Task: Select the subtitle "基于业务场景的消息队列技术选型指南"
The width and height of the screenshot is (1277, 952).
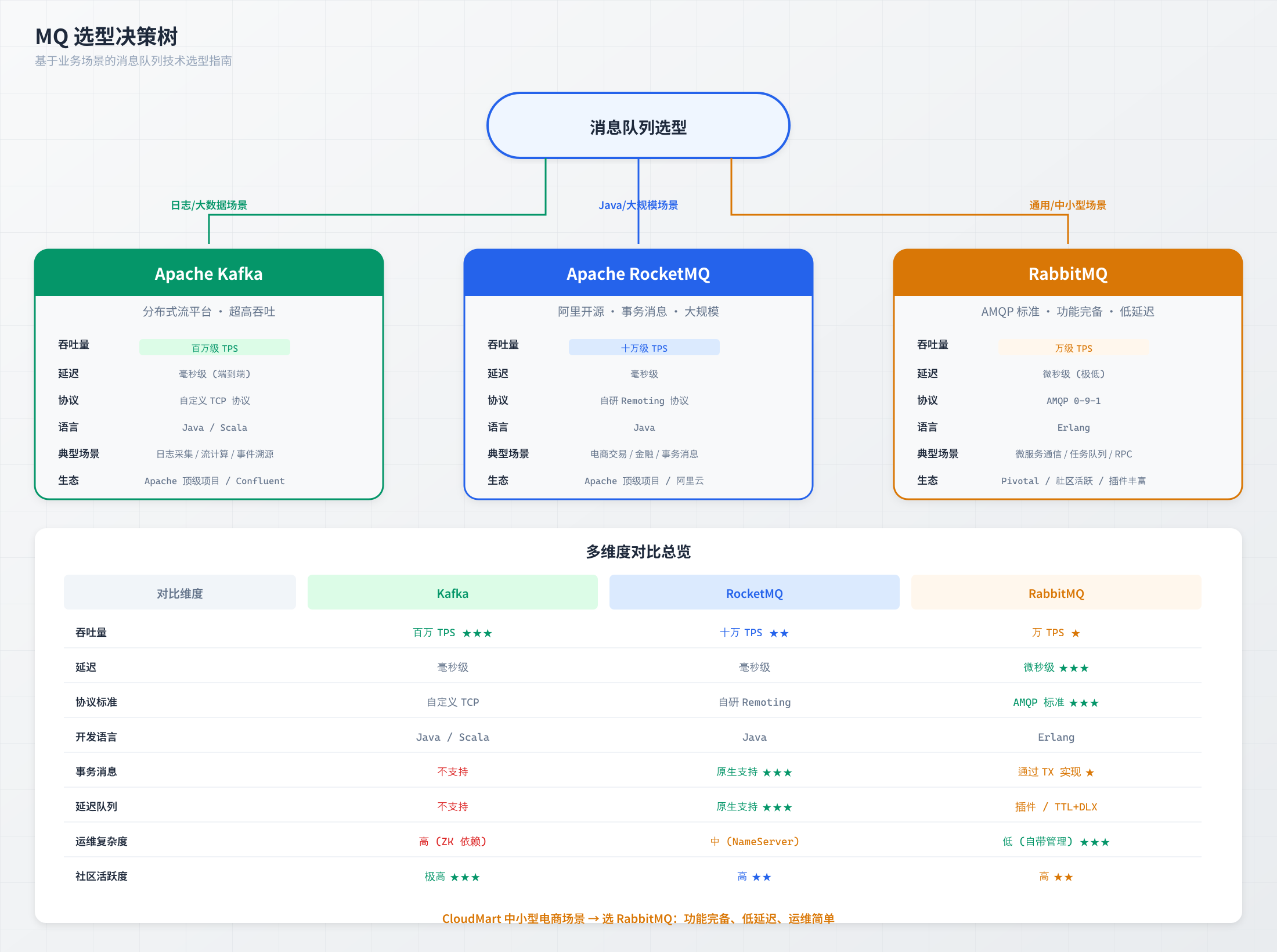Action: [134, 61]
